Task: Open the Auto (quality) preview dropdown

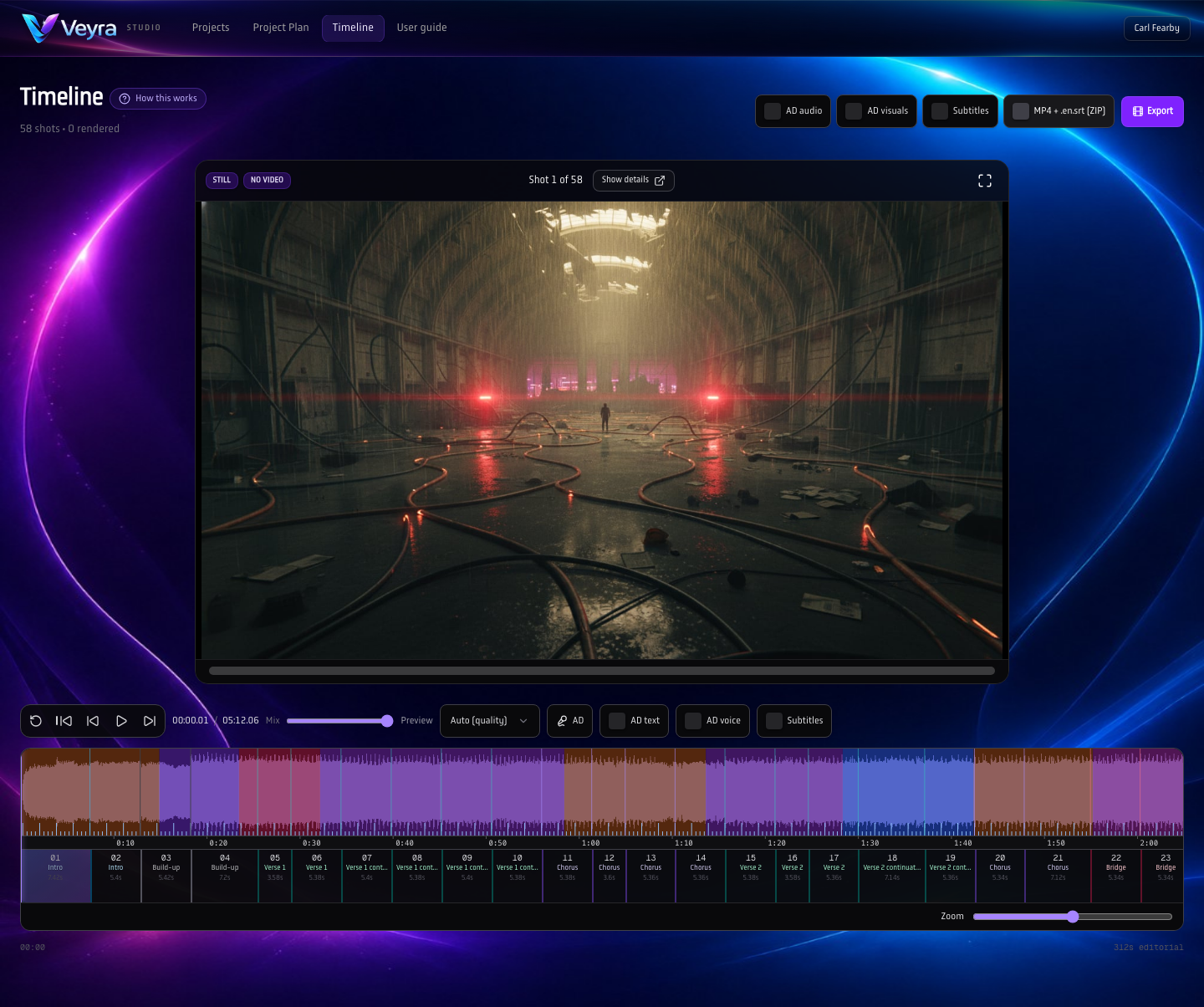Action: click(x=489, y=721)
